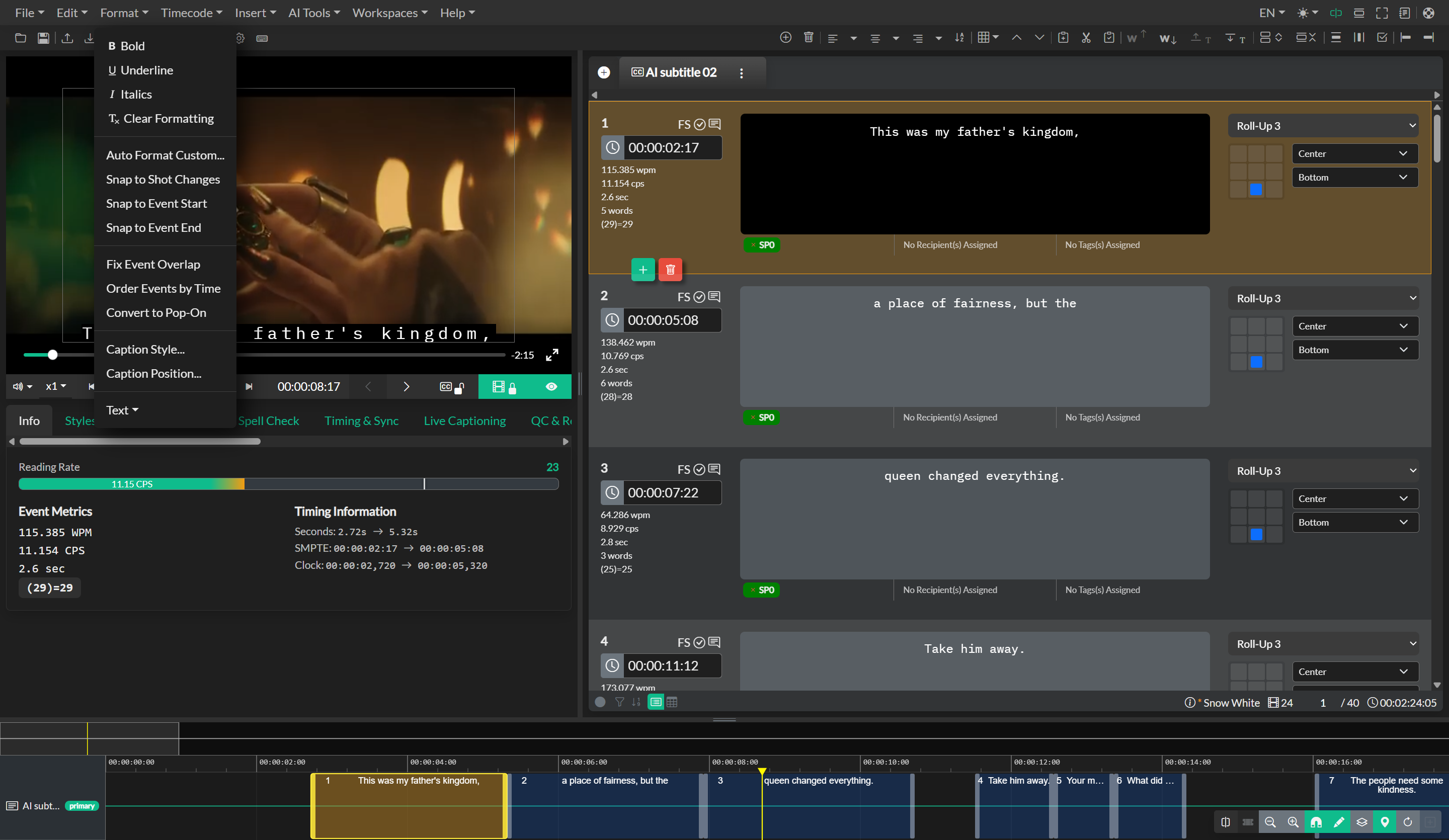Click the comment icon on event 3
The width and height of the screenshot is (1449, 840).
point(714,469)
